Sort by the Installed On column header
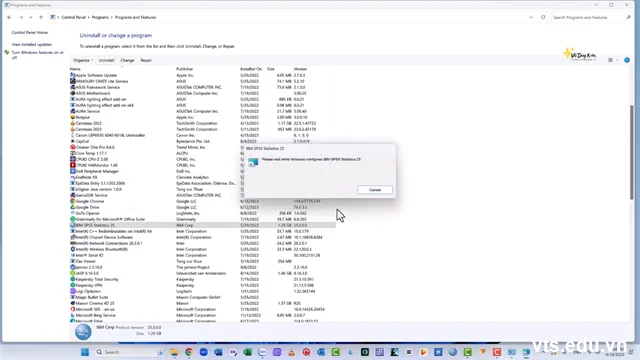Image resolution: width=640 pixels, height=360 pixels. pyautogui.click(x=251, y=69)
